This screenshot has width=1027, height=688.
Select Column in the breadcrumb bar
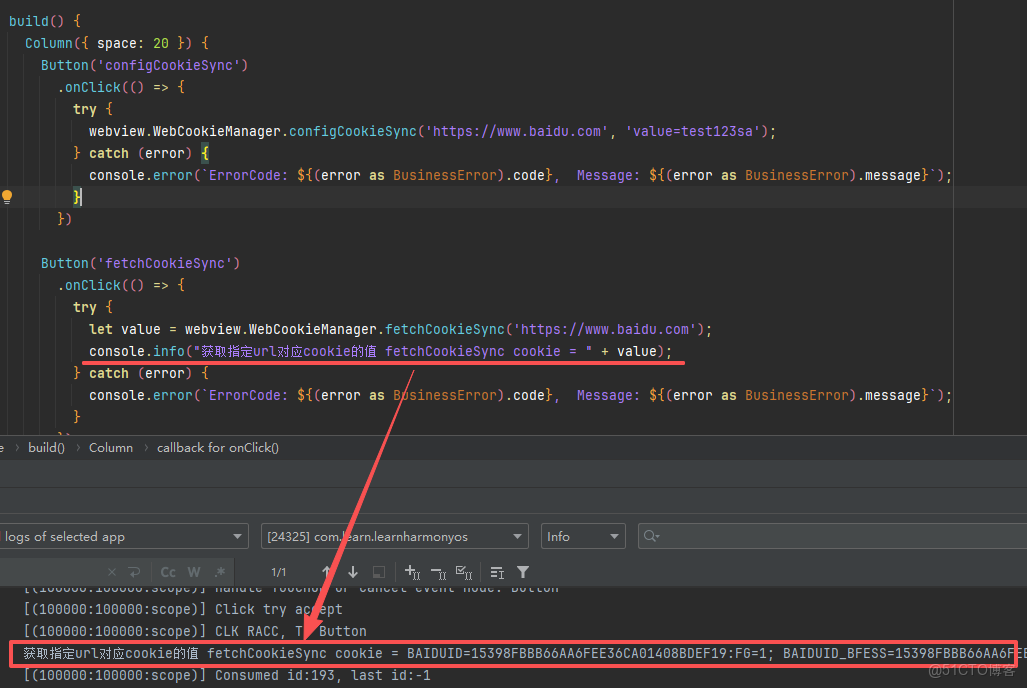click(x=110, y=447)
